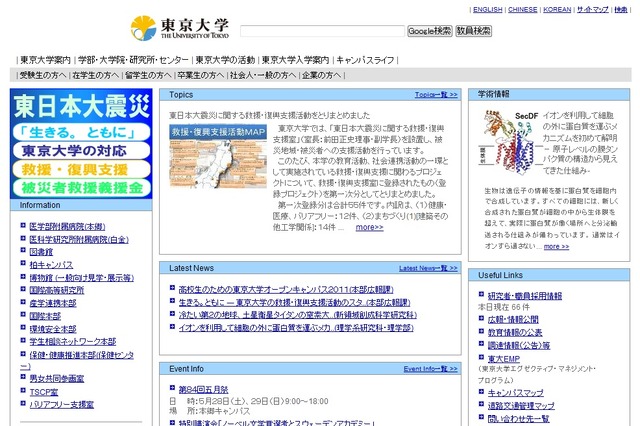The image size is (640, 426).
Task: Open the 東京大学入学案内 menu item
Action: pos(295,60)
